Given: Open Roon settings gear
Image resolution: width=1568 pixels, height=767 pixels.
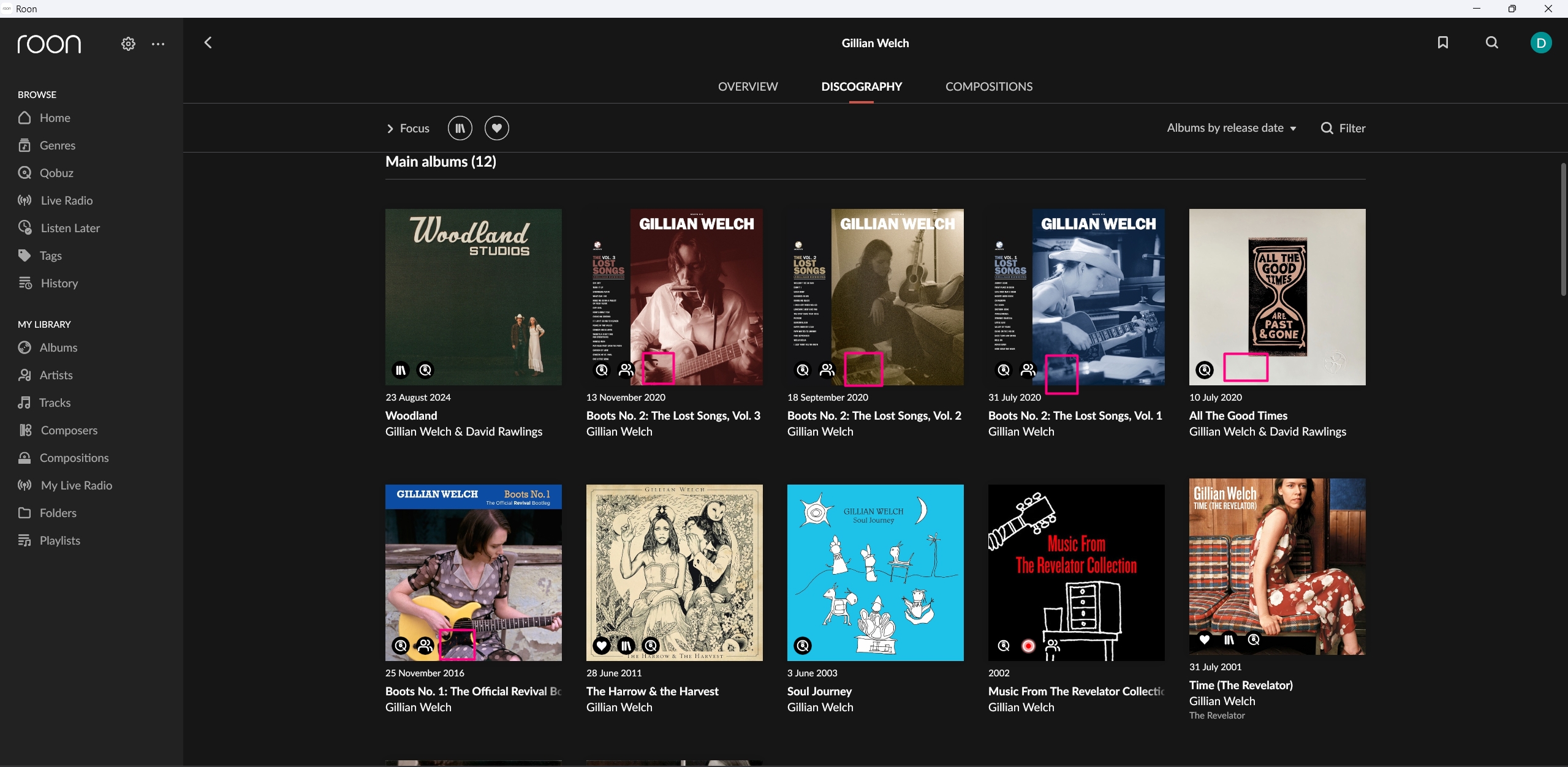Looking at the screenshot, I should click(x=128, y=43).
